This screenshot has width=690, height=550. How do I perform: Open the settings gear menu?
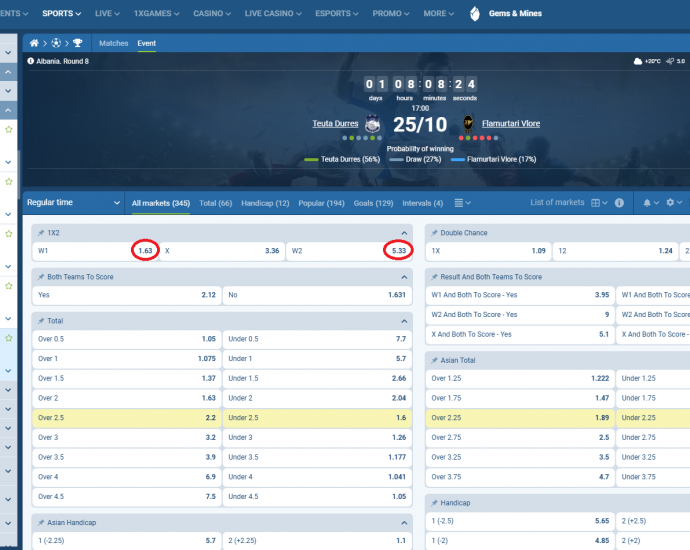pos(674,202)
